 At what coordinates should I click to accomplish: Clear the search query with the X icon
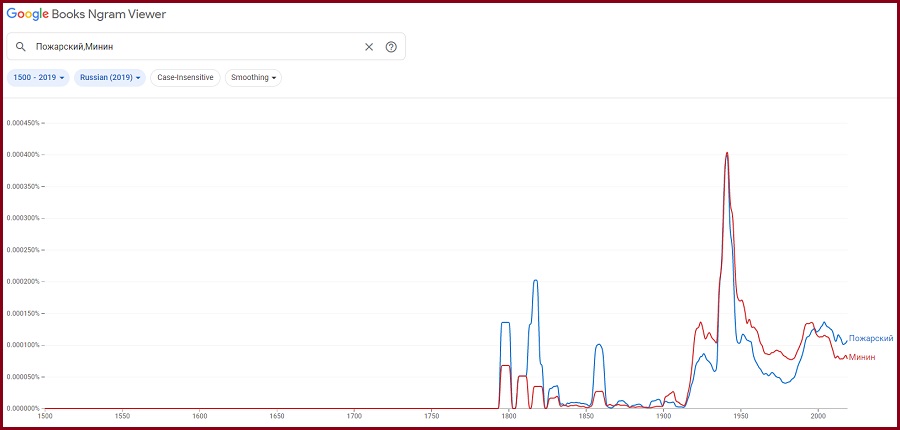click(368, 47)
